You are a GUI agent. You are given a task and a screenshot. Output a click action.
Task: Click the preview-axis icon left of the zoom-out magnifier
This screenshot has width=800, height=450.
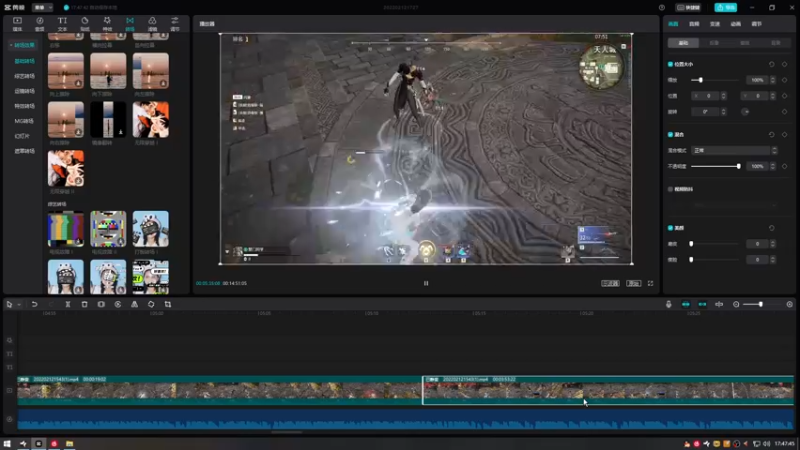pos(719,304)
